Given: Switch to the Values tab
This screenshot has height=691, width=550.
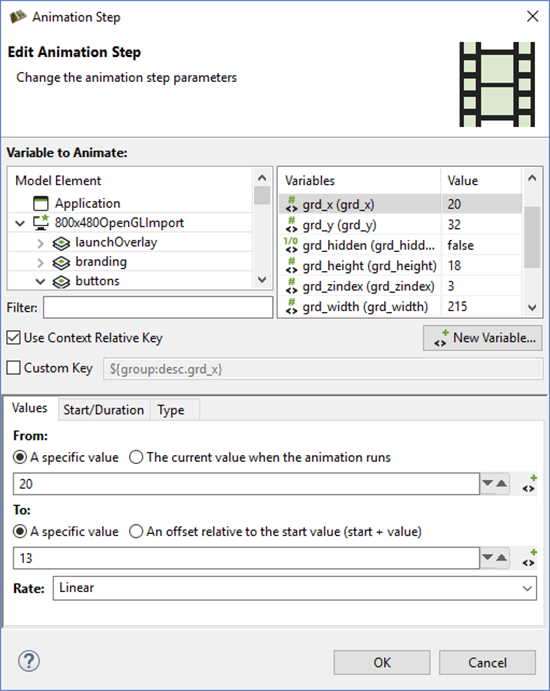Looking at the screenshot, I should [30, 408].
